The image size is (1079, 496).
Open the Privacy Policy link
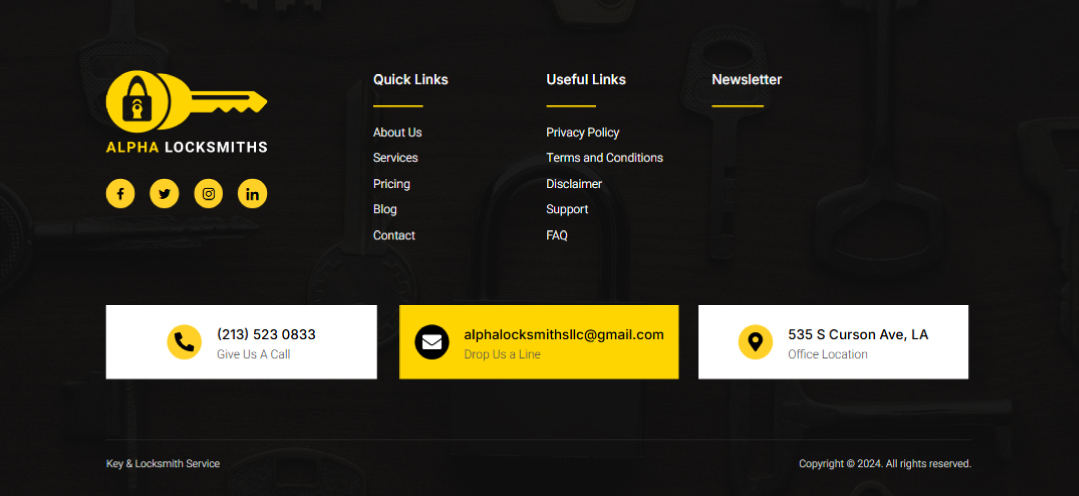point(582,132)
